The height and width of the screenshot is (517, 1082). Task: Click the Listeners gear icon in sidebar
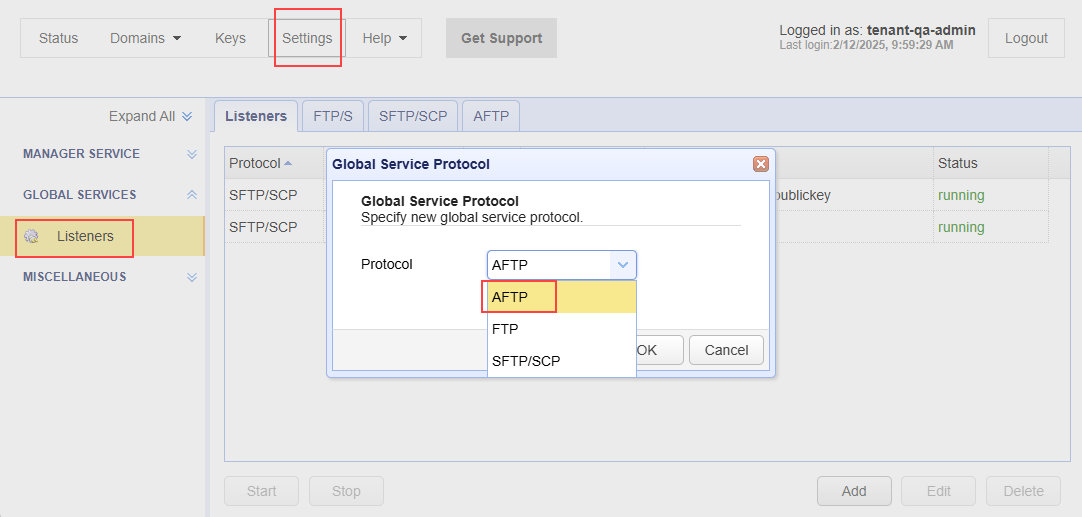(x=32, y=237)
